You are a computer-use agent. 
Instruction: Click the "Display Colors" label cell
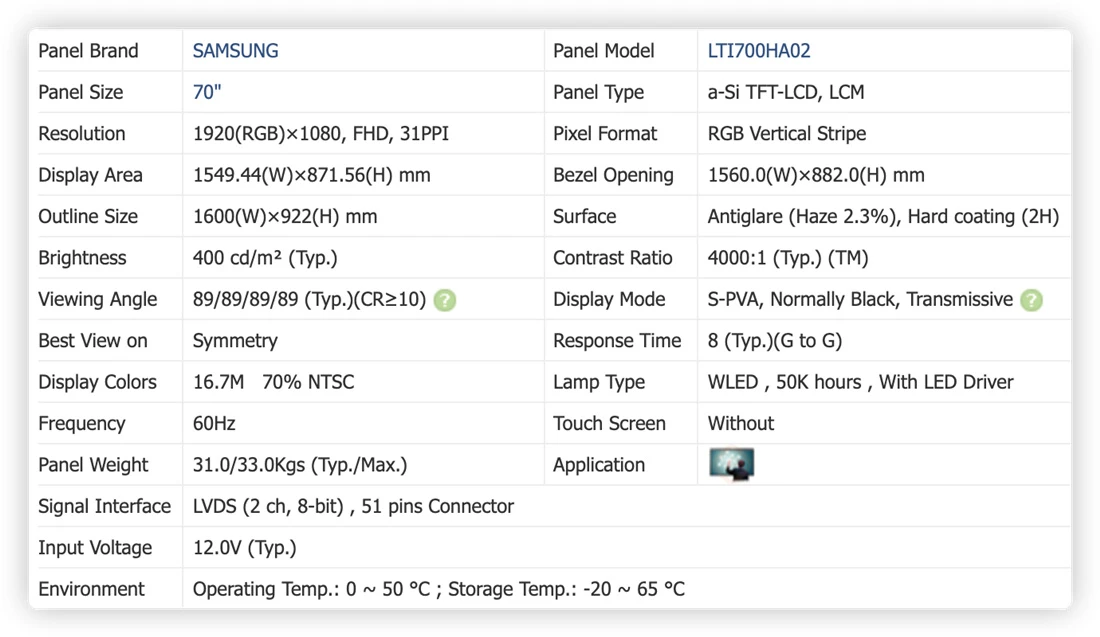coord(106,382)
